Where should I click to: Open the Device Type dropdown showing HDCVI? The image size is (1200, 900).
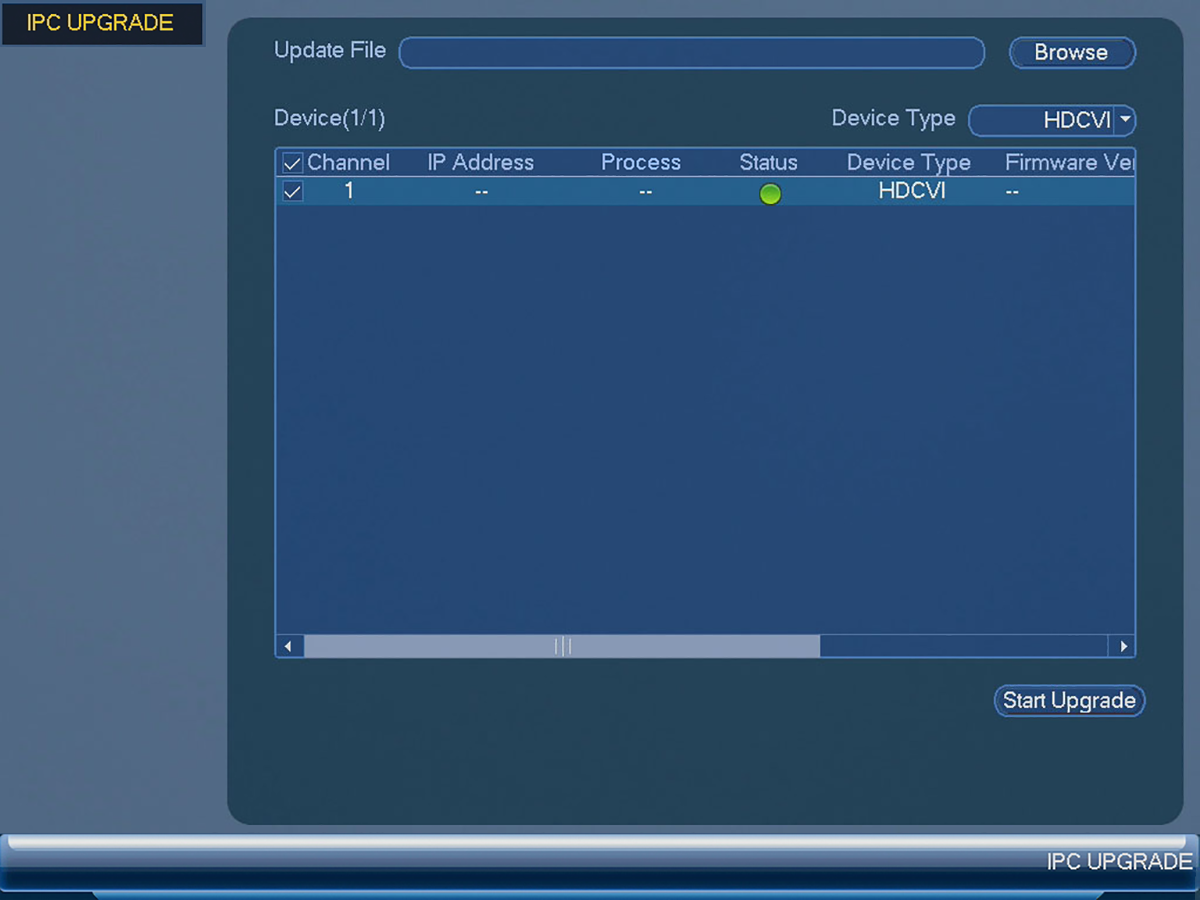(1052, 121)
